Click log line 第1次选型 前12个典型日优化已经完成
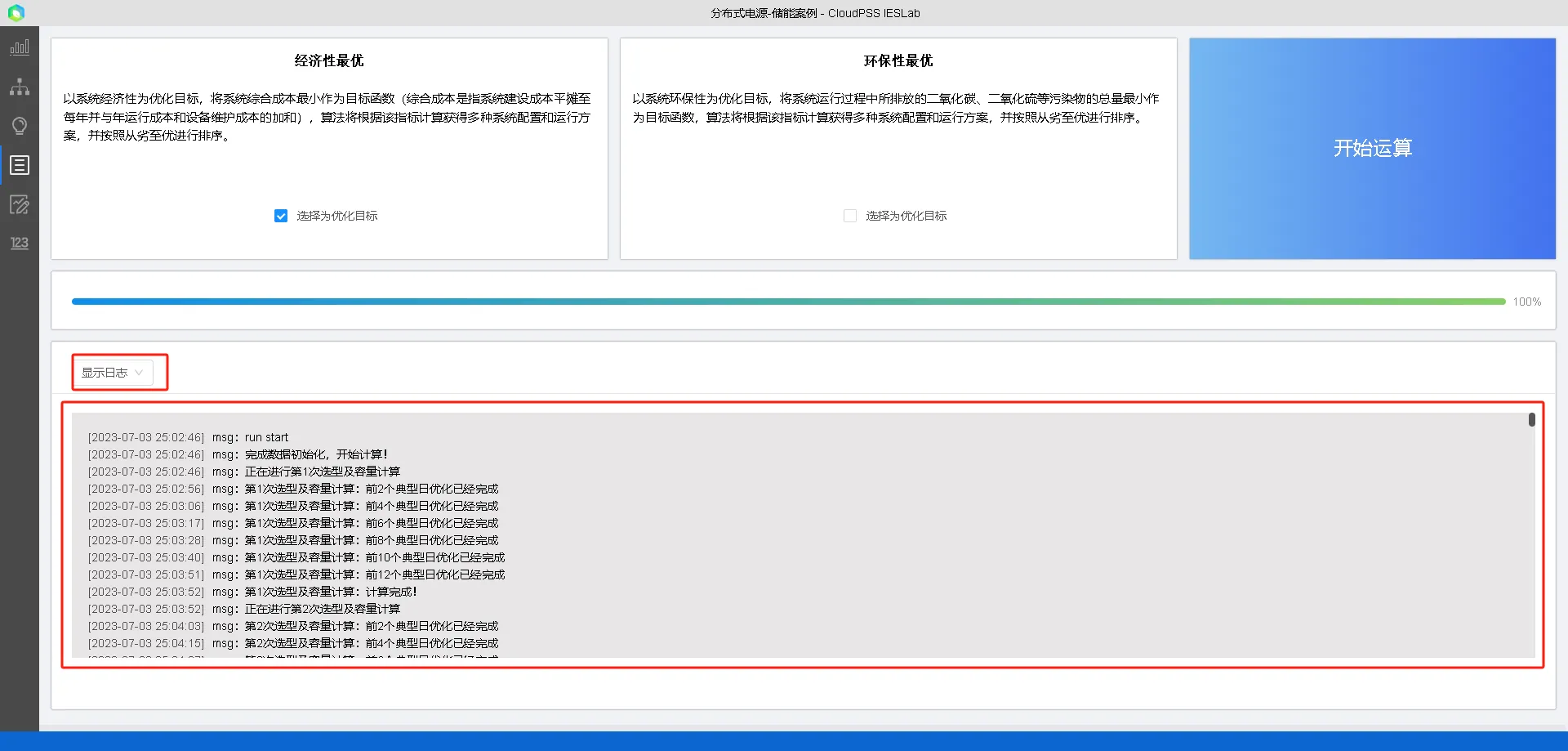 pos(296,574)
